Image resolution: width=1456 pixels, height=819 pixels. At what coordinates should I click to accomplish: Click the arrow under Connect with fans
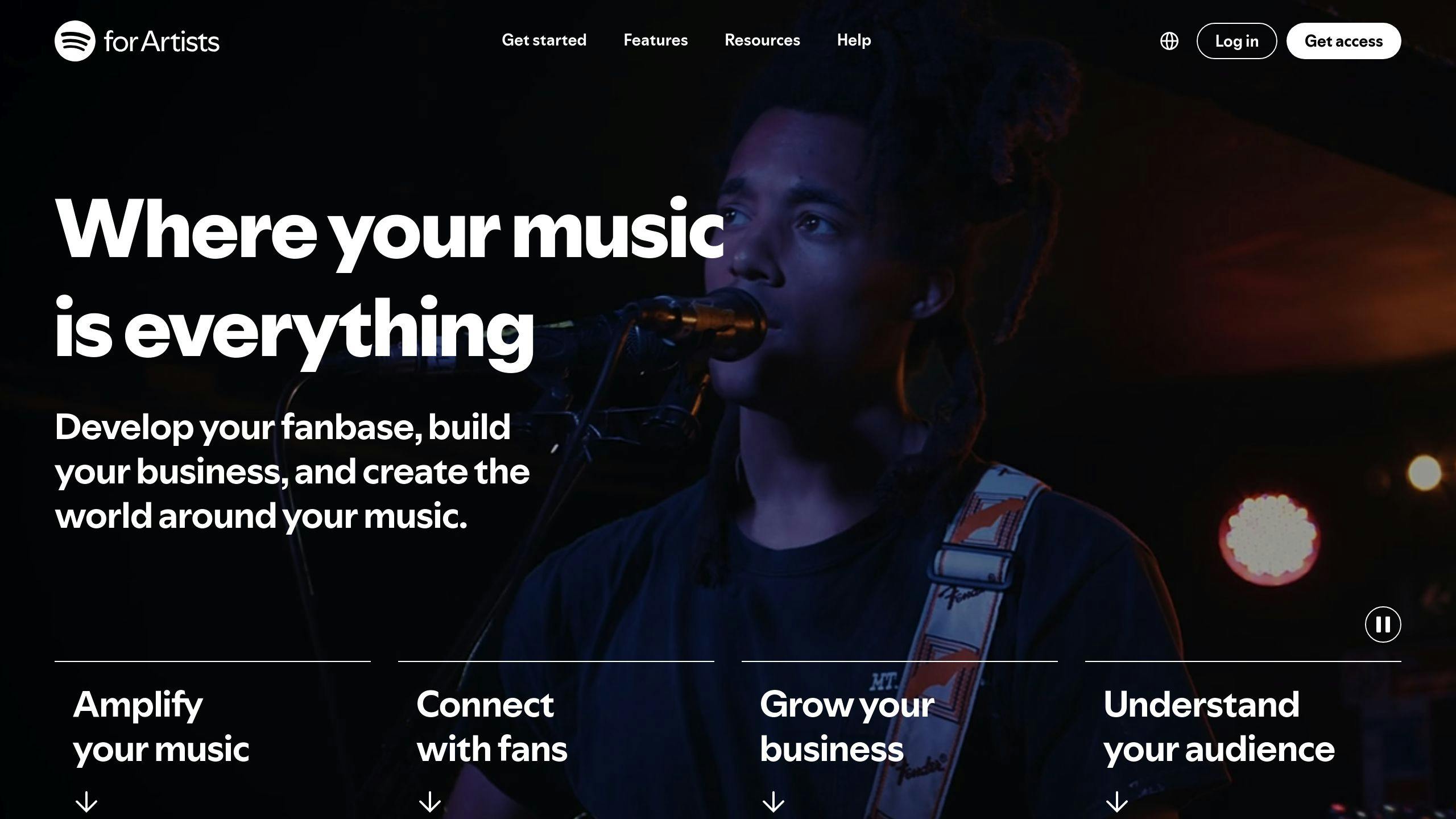click(430, 803)
